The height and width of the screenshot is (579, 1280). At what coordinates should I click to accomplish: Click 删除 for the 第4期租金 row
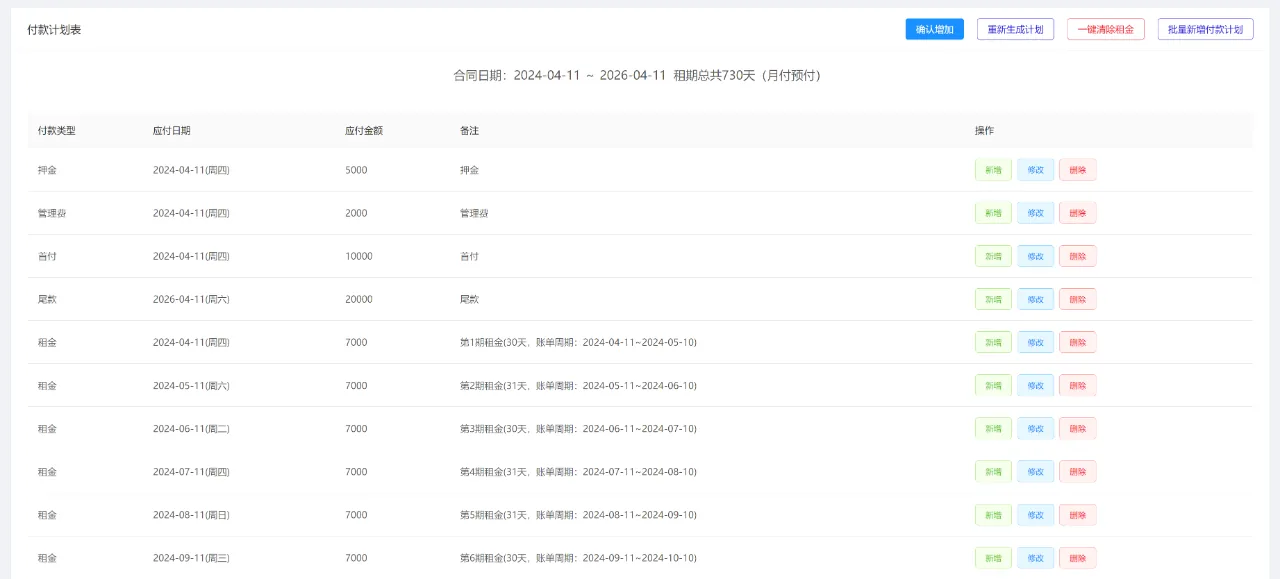[1078, 471]
